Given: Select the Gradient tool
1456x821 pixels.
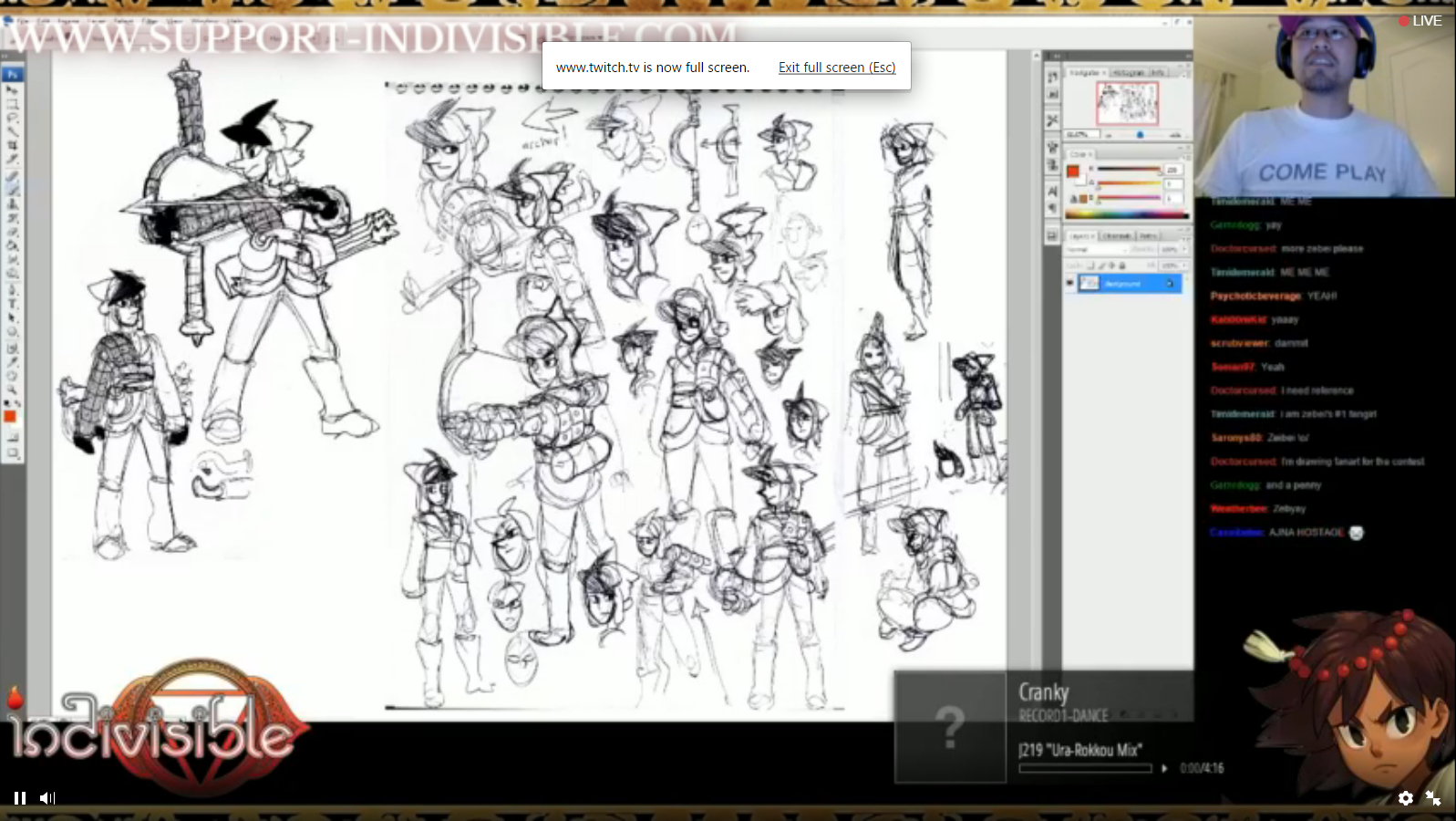Looking at the screenshot, I should coord(12,244).
